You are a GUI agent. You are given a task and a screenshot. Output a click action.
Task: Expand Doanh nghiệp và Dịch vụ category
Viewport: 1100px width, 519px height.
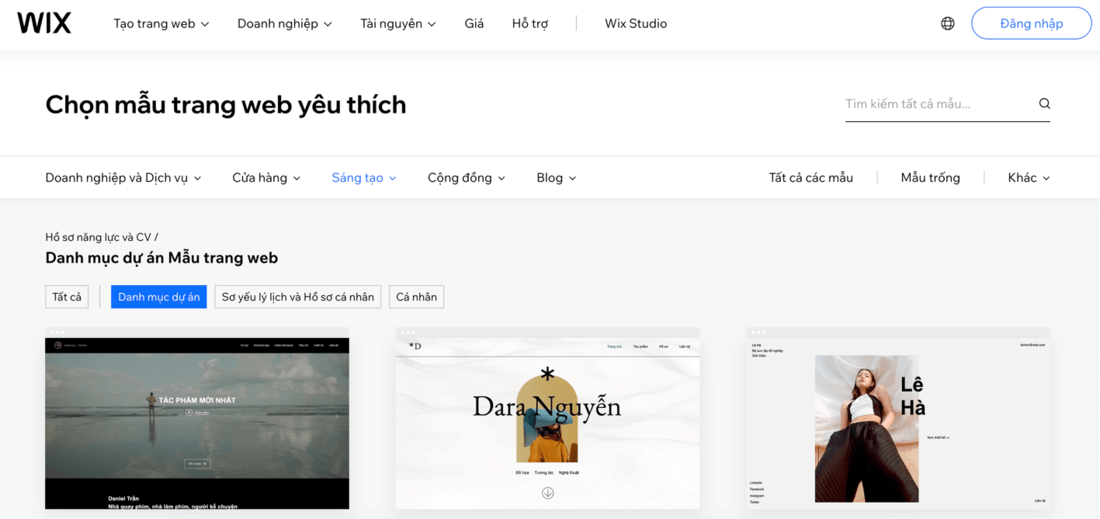tap(123, 178)
